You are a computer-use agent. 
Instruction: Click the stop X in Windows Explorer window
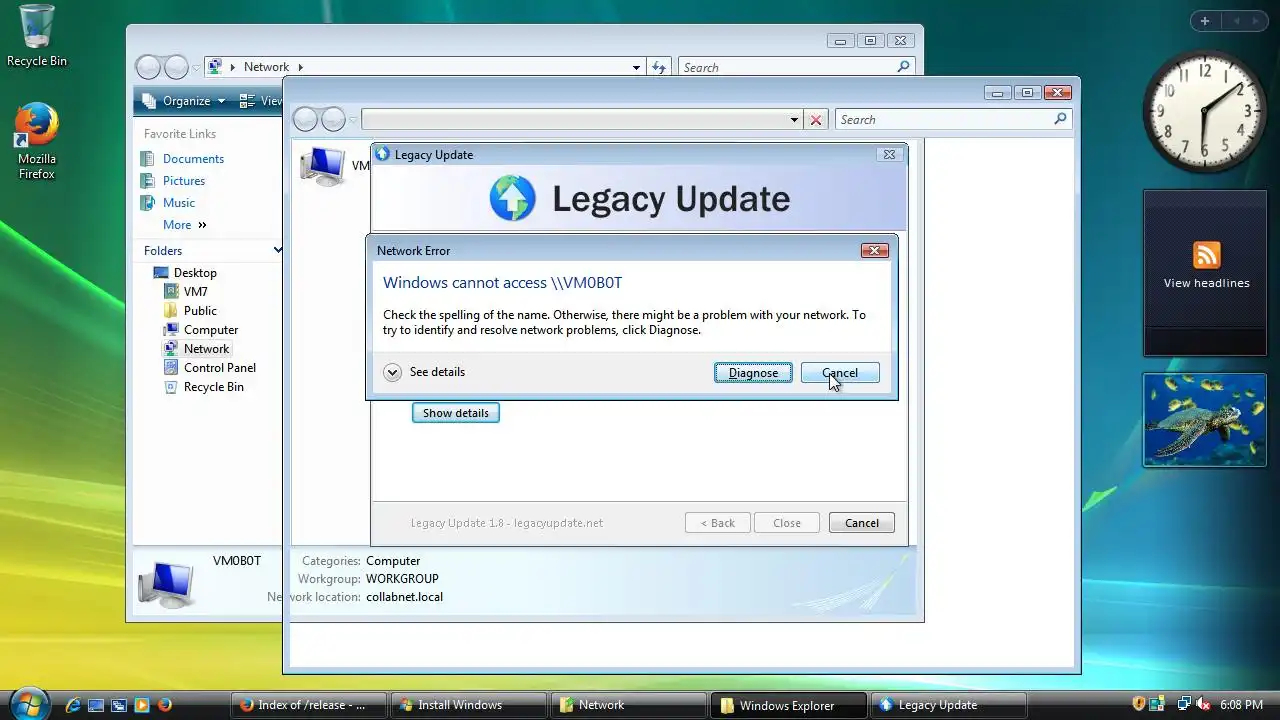point(816,120)
